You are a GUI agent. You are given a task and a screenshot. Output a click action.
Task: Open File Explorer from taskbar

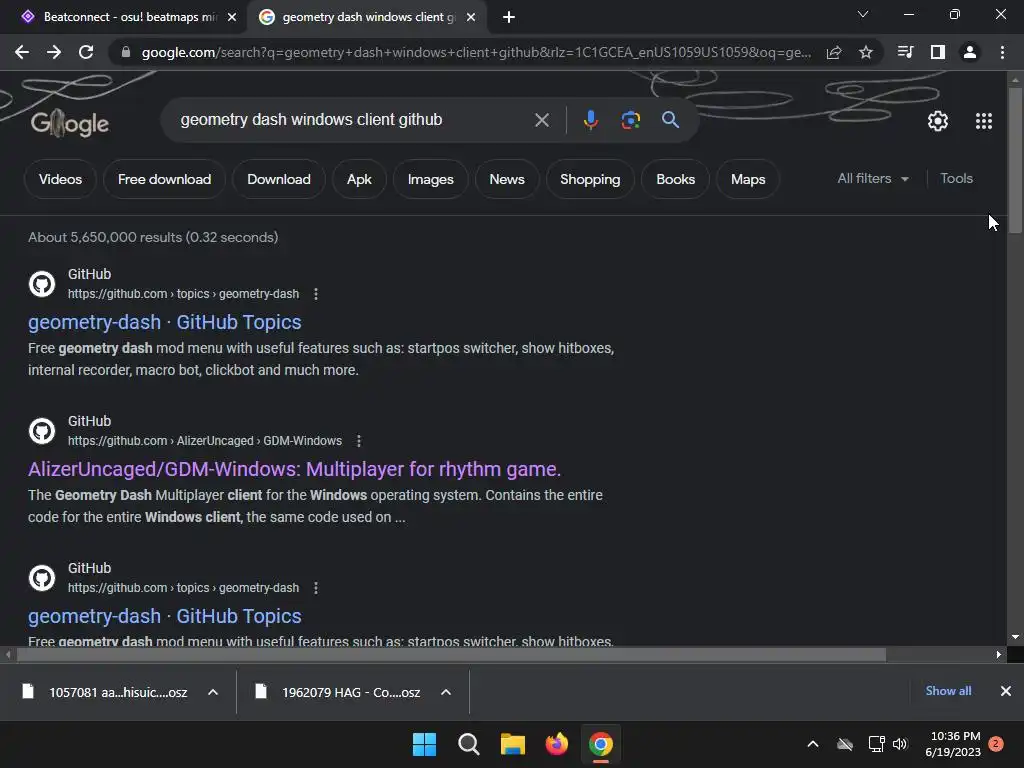point(513,744)
